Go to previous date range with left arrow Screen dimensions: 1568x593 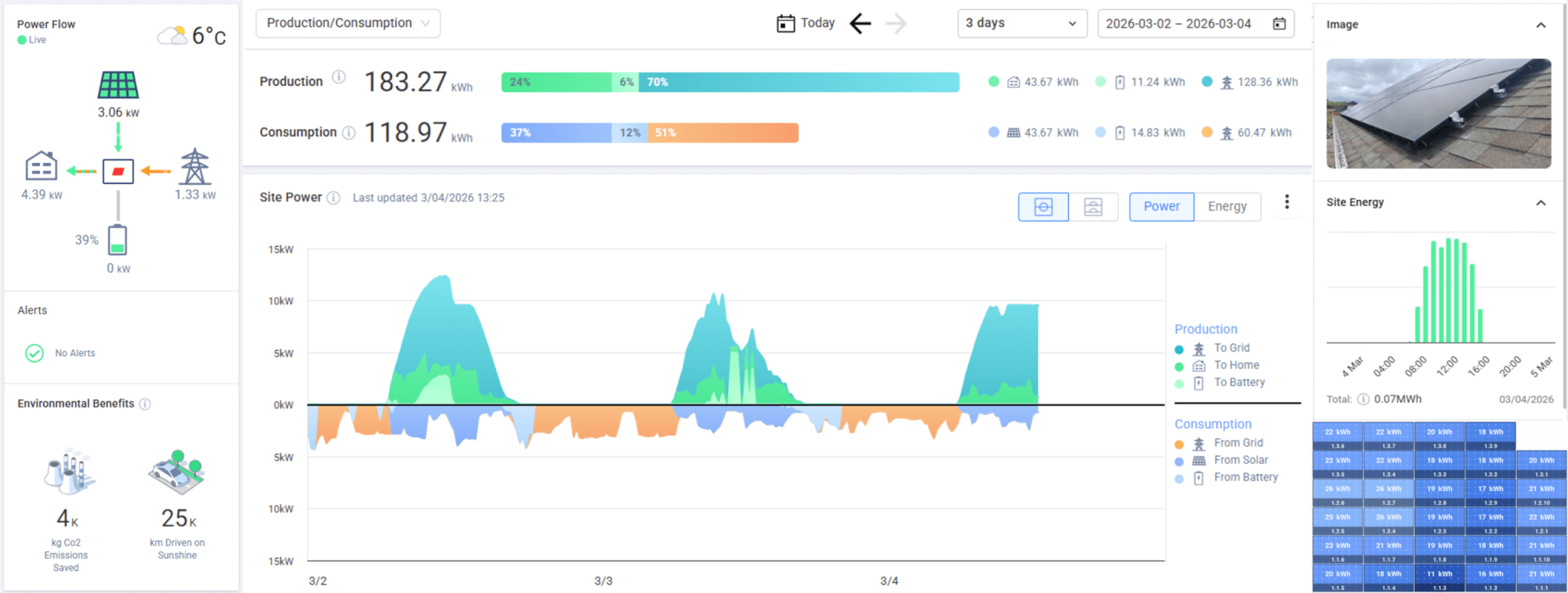[x=861, y=24]
